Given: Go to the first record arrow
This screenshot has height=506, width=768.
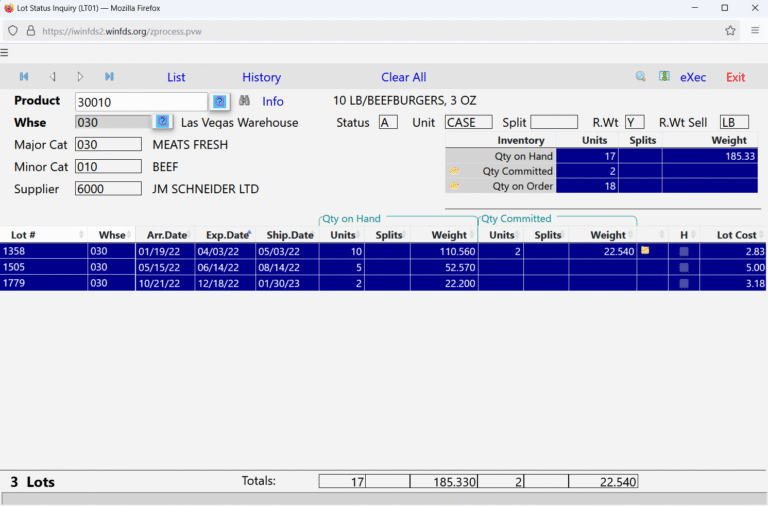Looking at the screenshot, I should click(24, 77).
